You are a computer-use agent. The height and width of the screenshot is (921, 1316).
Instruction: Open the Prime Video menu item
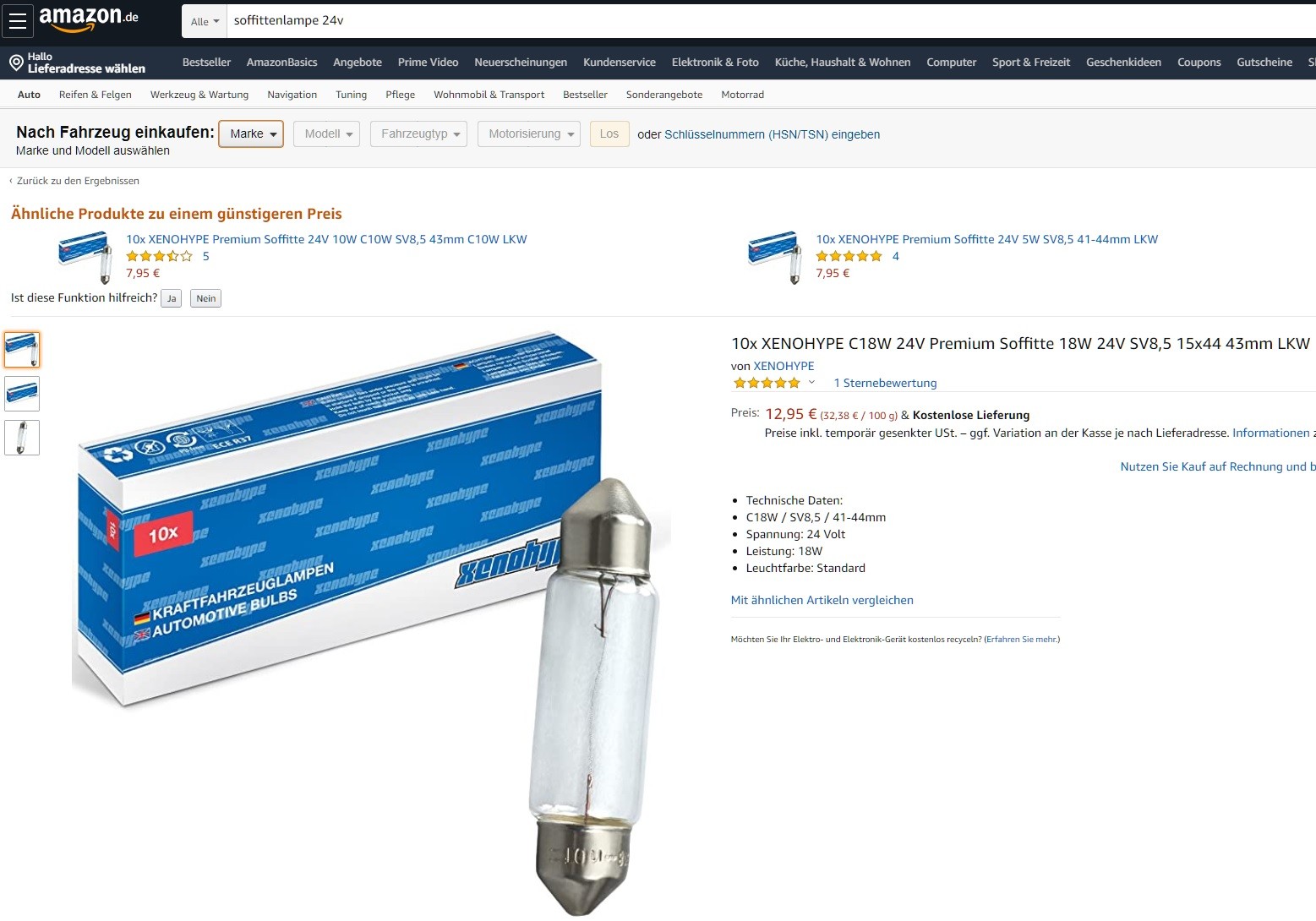(x=428, y=63)
